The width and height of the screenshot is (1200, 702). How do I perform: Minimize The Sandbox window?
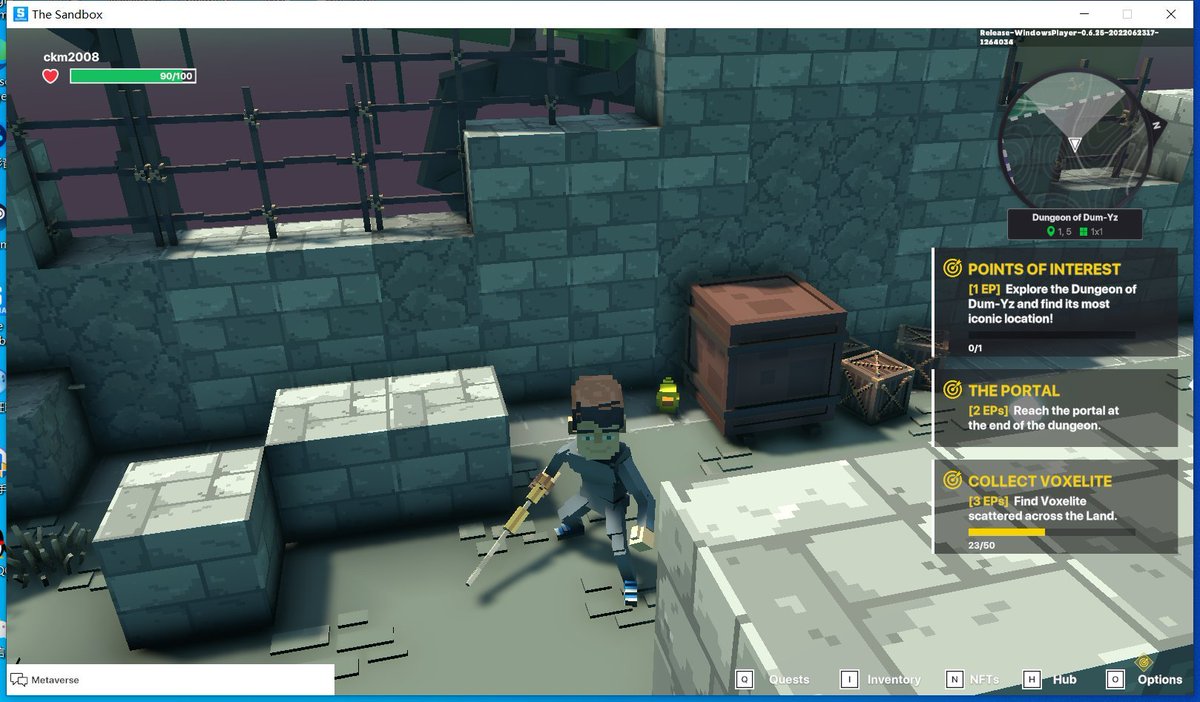(1084, 14)
